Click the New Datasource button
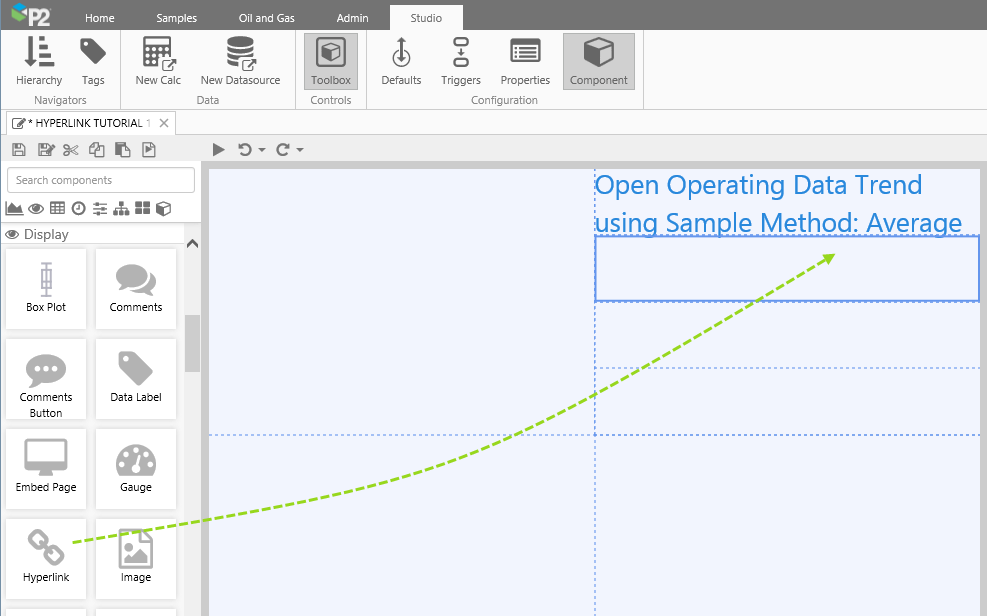Image resolution: width=987 pixels, height=616 pixels. point(240,62)
